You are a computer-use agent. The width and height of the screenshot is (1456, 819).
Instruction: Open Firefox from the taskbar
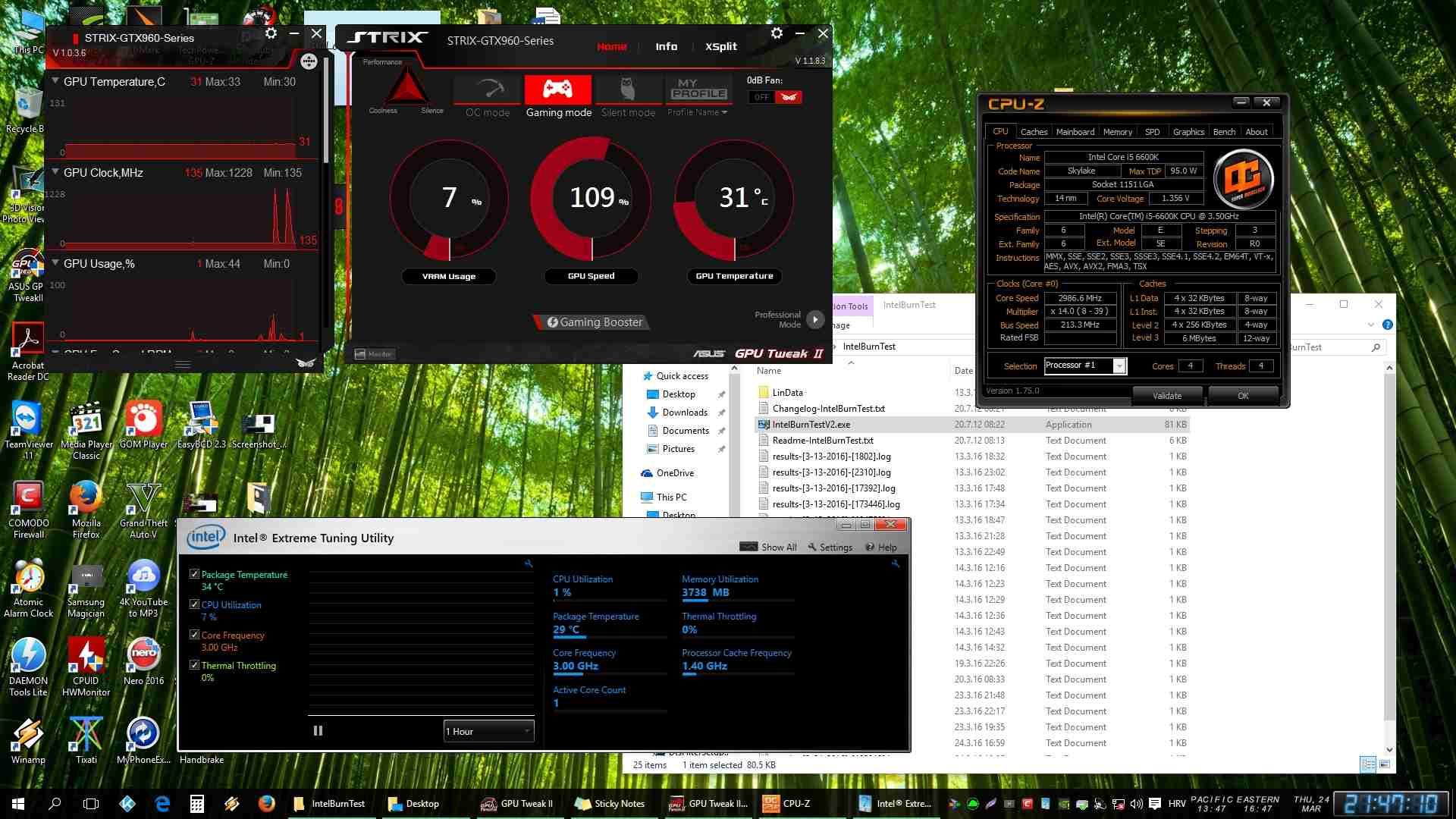point(266,803)
